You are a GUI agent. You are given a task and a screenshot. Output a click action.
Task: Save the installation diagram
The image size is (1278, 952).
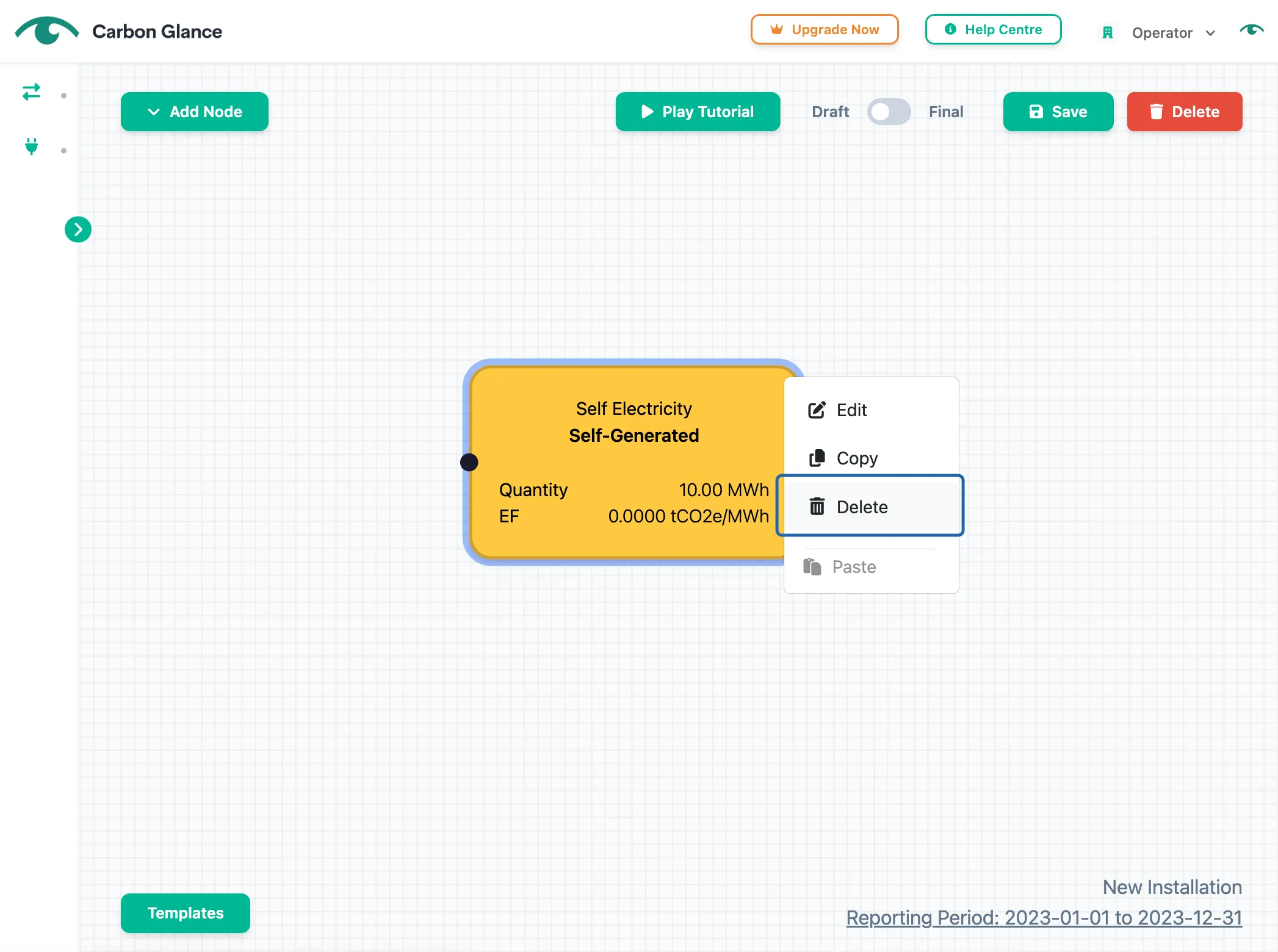(1058, 112)
